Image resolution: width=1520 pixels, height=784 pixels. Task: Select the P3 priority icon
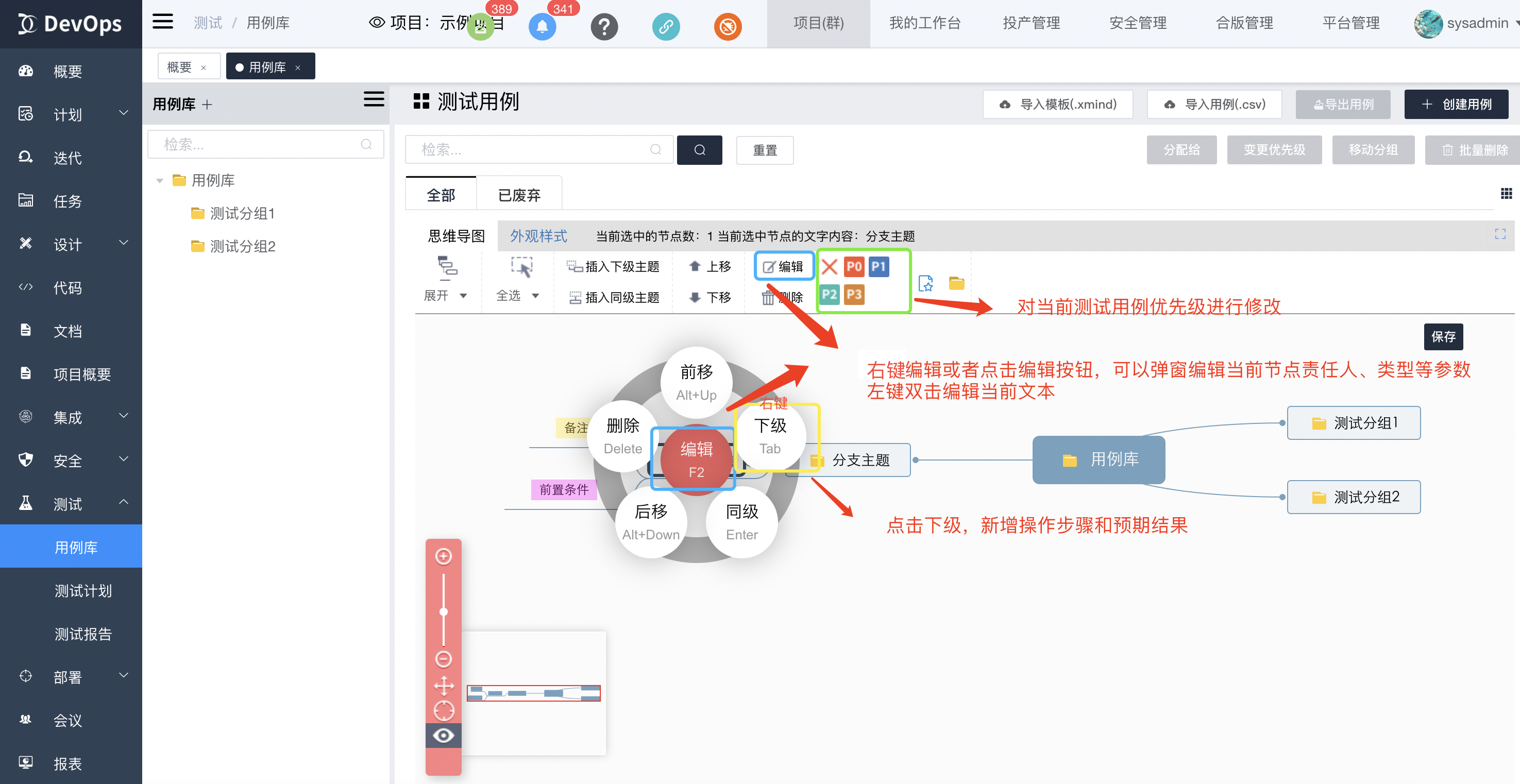pos(853,294)
